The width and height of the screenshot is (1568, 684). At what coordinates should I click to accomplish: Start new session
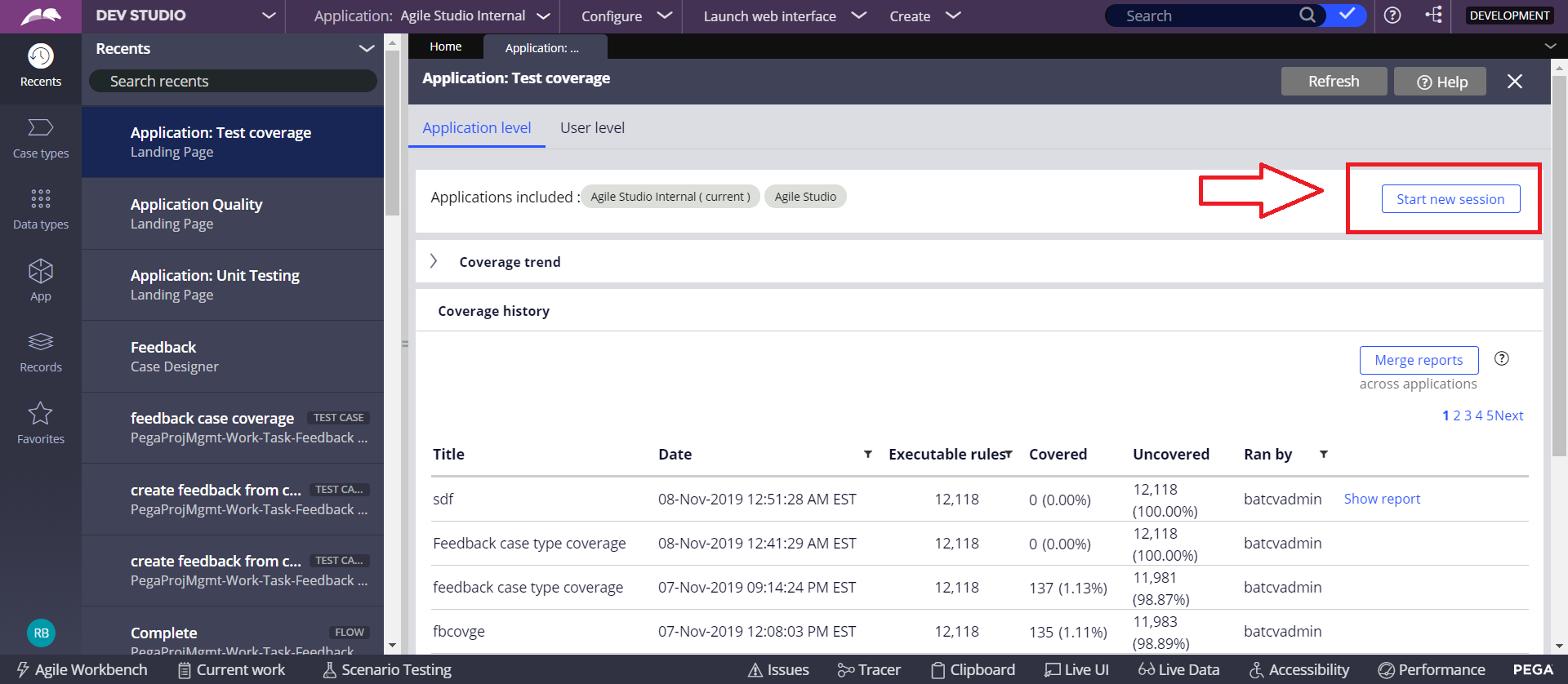coord(1450,198)
